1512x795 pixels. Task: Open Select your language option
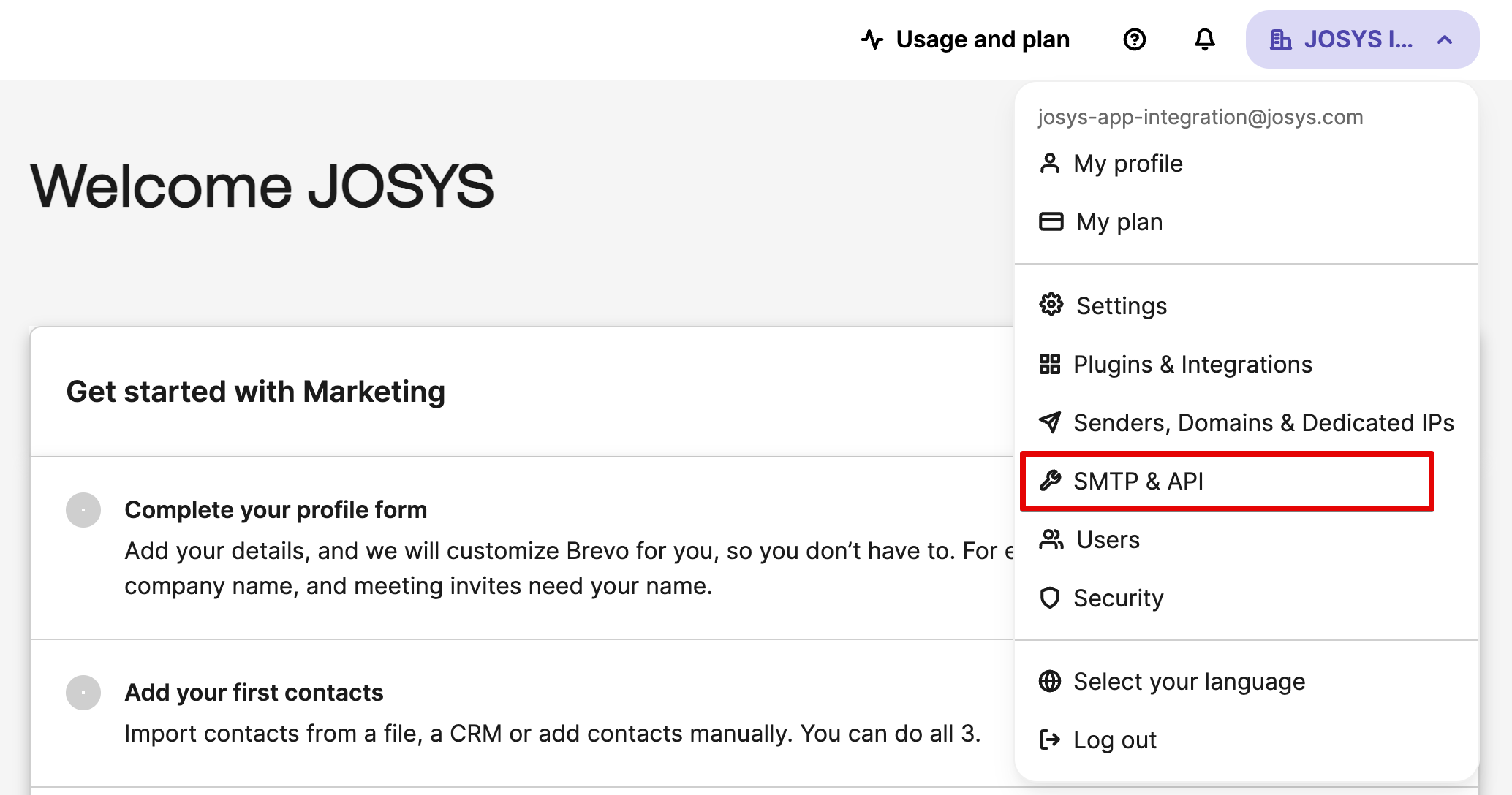(x=1189, y=681)
